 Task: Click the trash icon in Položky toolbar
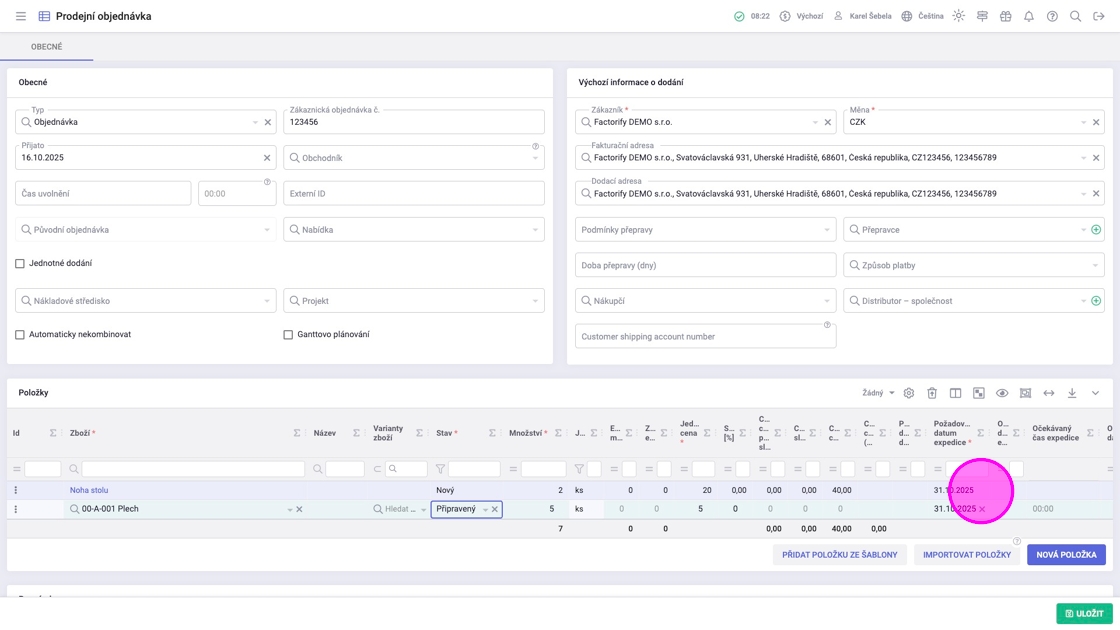click(x=932, y=393)
